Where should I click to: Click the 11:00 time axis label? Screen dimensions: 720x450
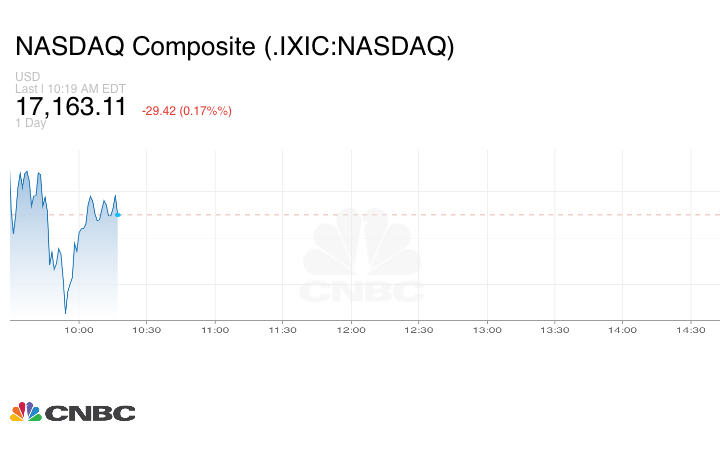pyautogui.click(x=215, y=330)
